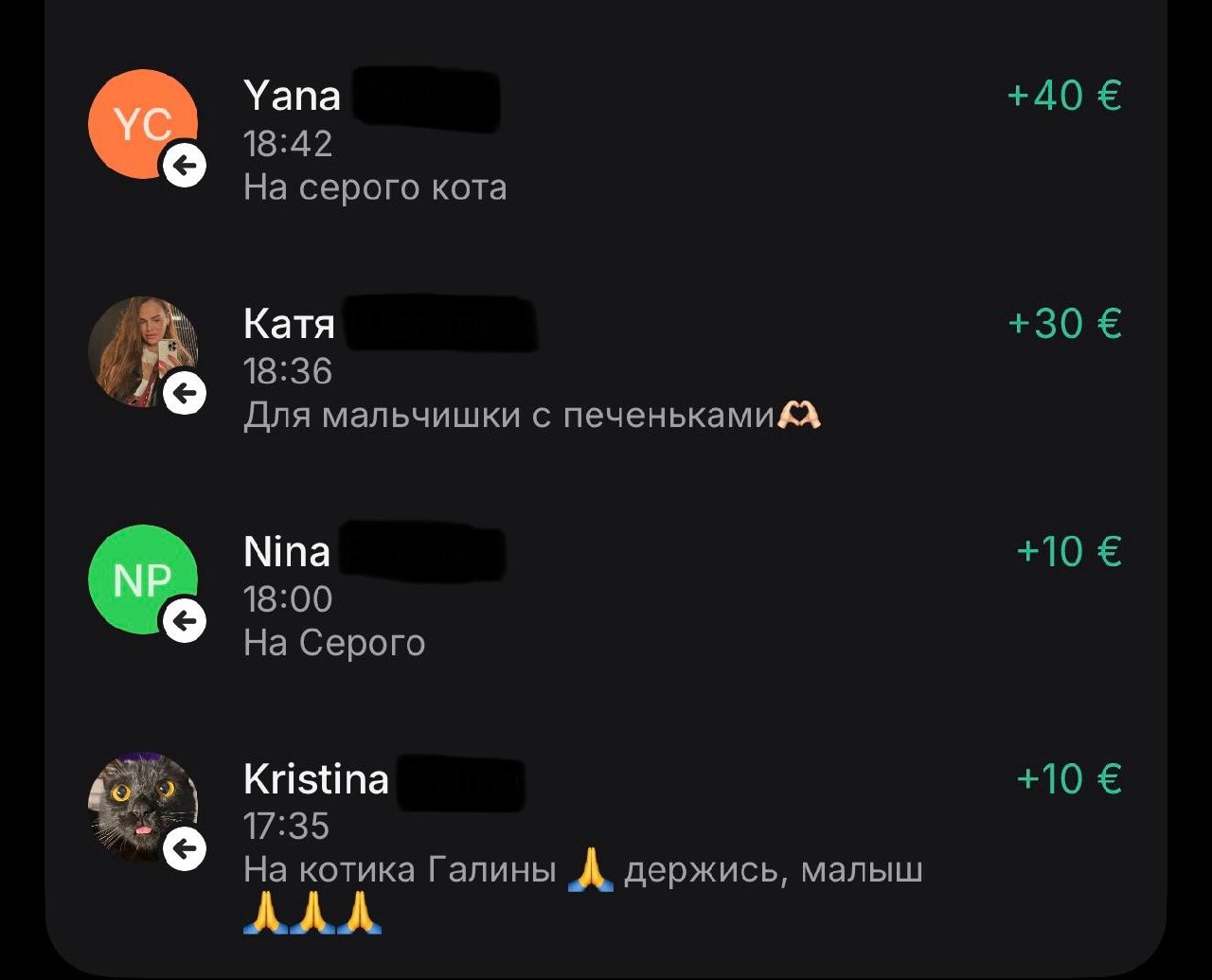Viewport: 1212px width, 980px height.
Task: Tap Катя's profile photo avatar
Action: pos(143,351)
